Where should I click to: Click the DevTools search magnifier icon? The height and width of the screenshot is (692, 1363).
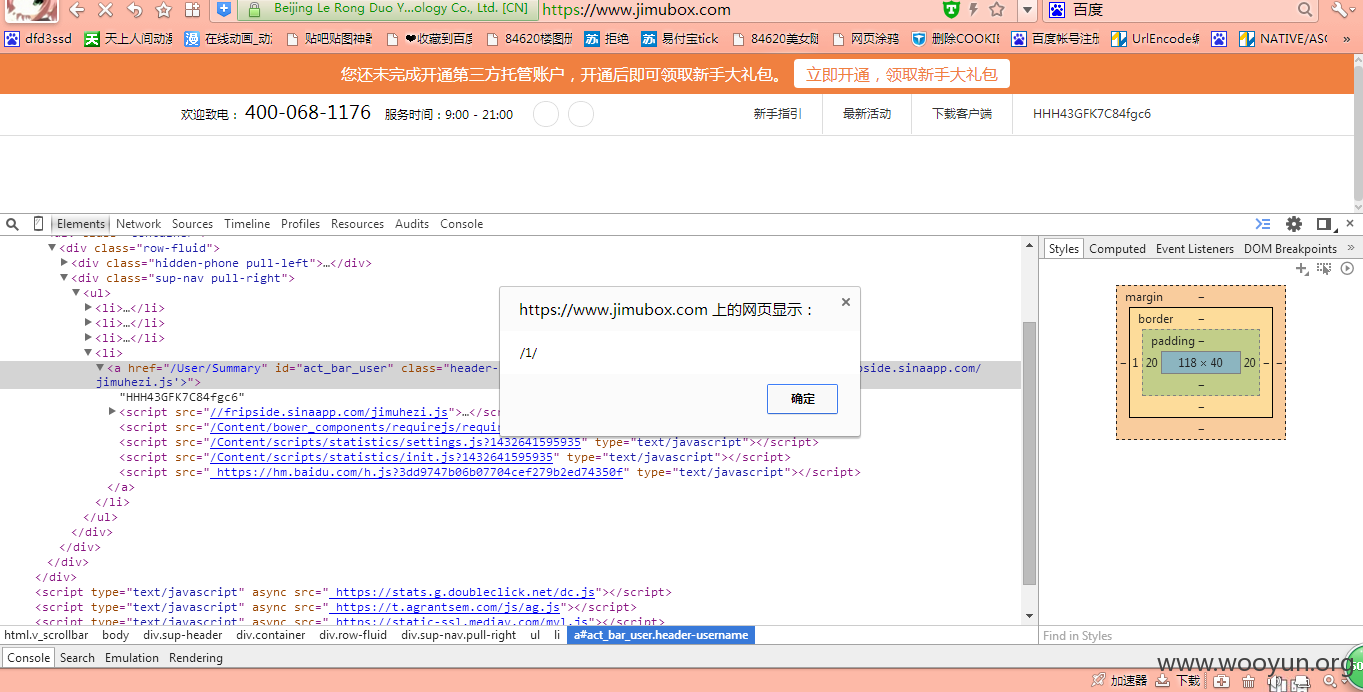[12, 224]
